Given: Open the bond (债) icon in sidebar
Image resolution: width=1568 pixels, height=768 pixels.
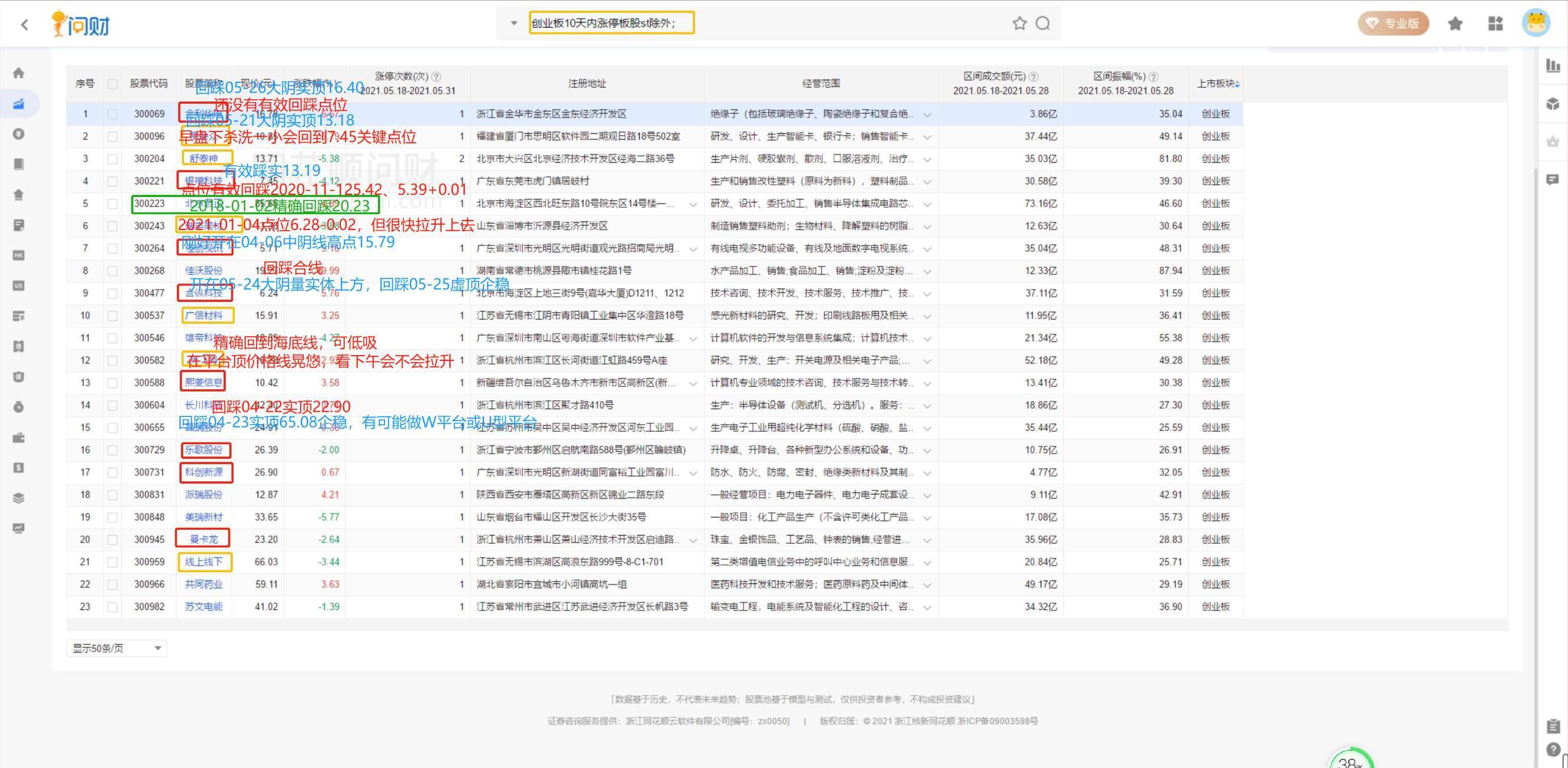Looking at the screenshot, I should pyautogui.click(x=19, y=347).
